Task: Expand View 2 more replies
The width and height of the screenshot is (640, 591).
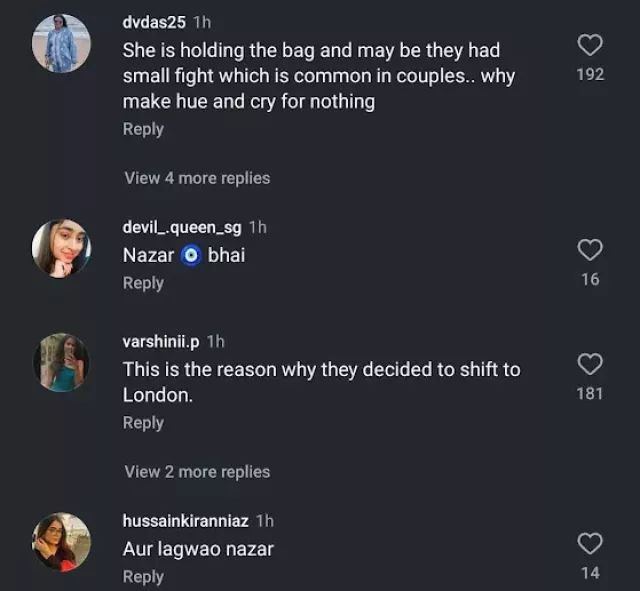Action: click(197, 472)
